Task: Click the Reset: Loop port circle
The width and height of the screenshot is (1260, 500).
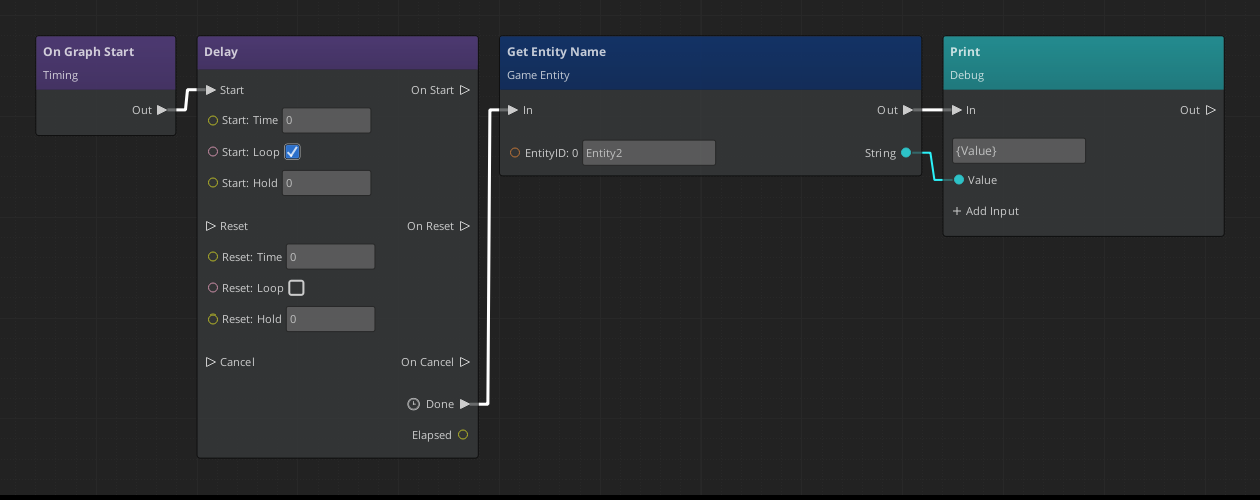Action: [x=212, y=288]
